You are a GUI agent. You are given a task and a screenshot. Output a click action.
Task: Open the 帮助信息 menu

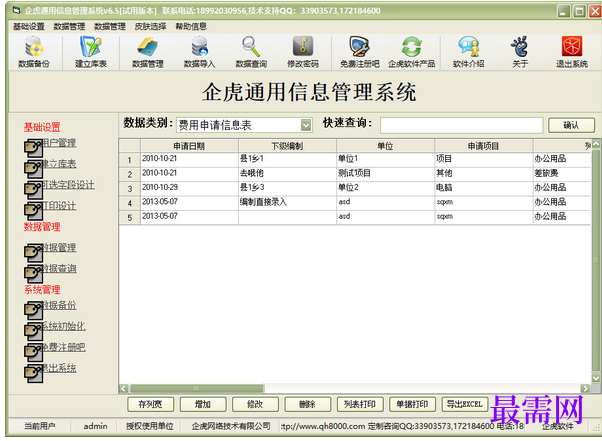[x=191, y=26]
